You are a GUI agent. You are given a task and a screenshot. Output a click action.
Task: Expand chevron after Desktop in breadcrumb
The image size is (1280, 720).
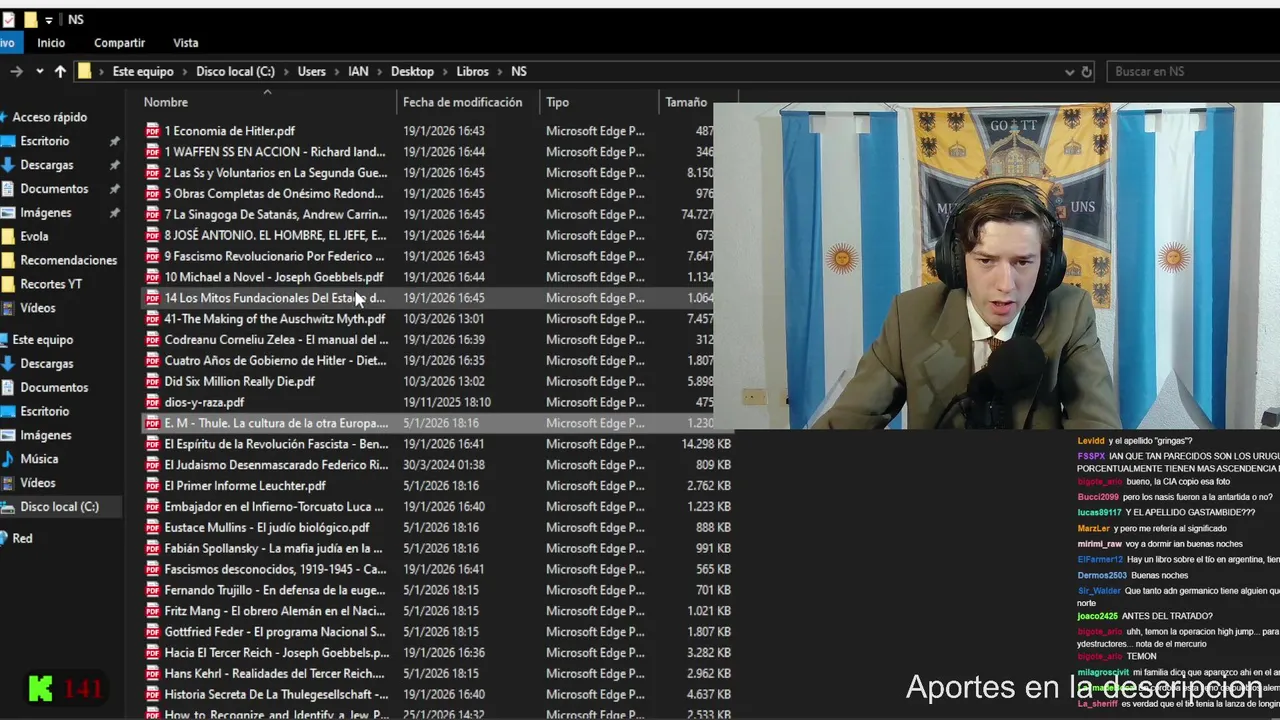coord(445,72)
